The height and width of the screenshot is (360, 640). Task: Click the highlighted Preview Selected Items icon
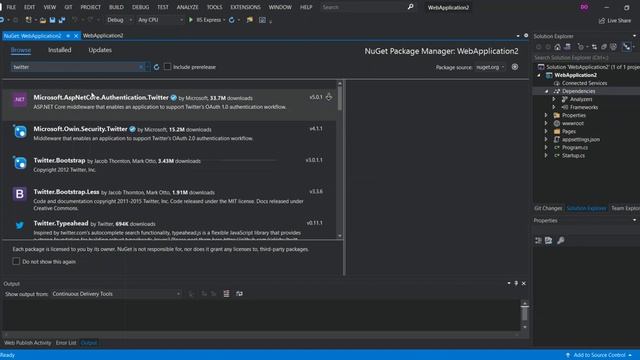627,47
